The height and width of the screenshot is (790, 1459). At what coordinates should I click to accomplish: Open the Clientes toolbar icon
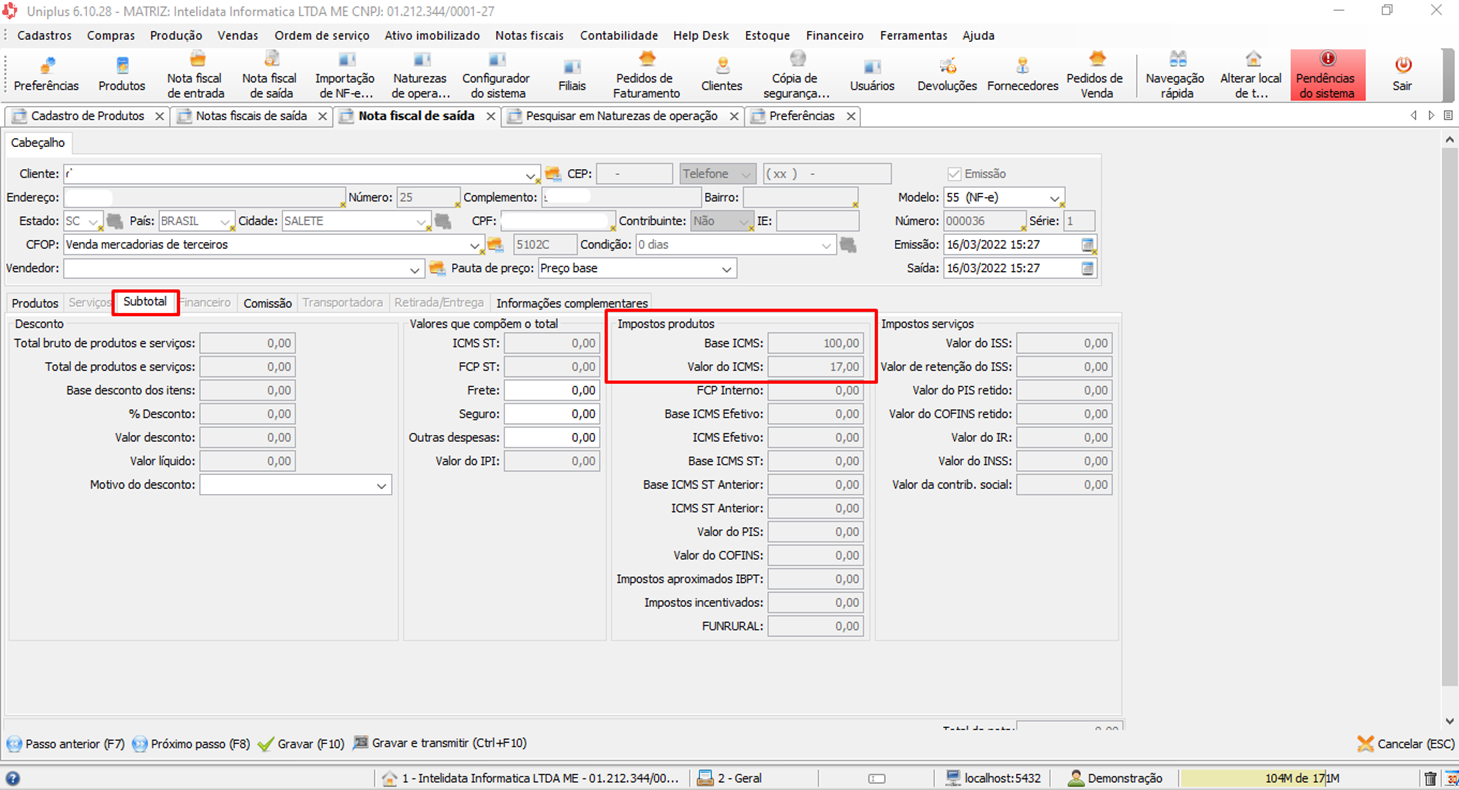722,75
